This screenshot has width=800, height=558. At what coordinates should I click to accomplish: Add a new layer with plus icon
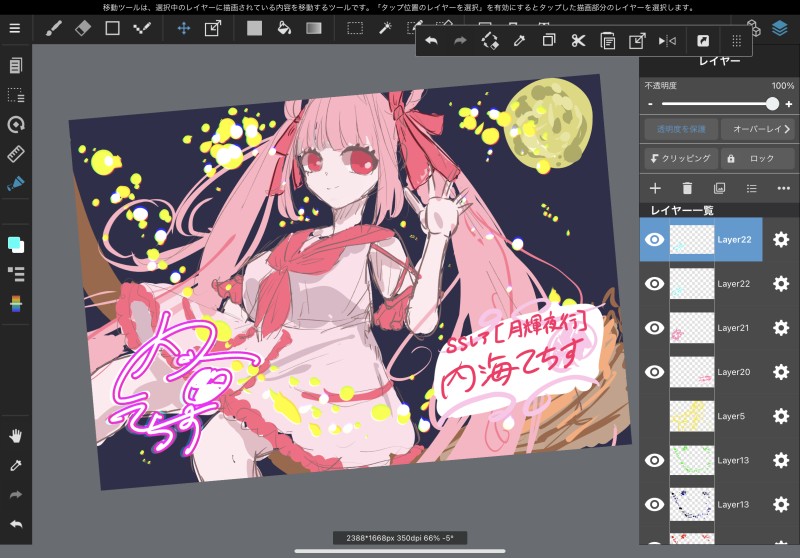click(655, 189)
